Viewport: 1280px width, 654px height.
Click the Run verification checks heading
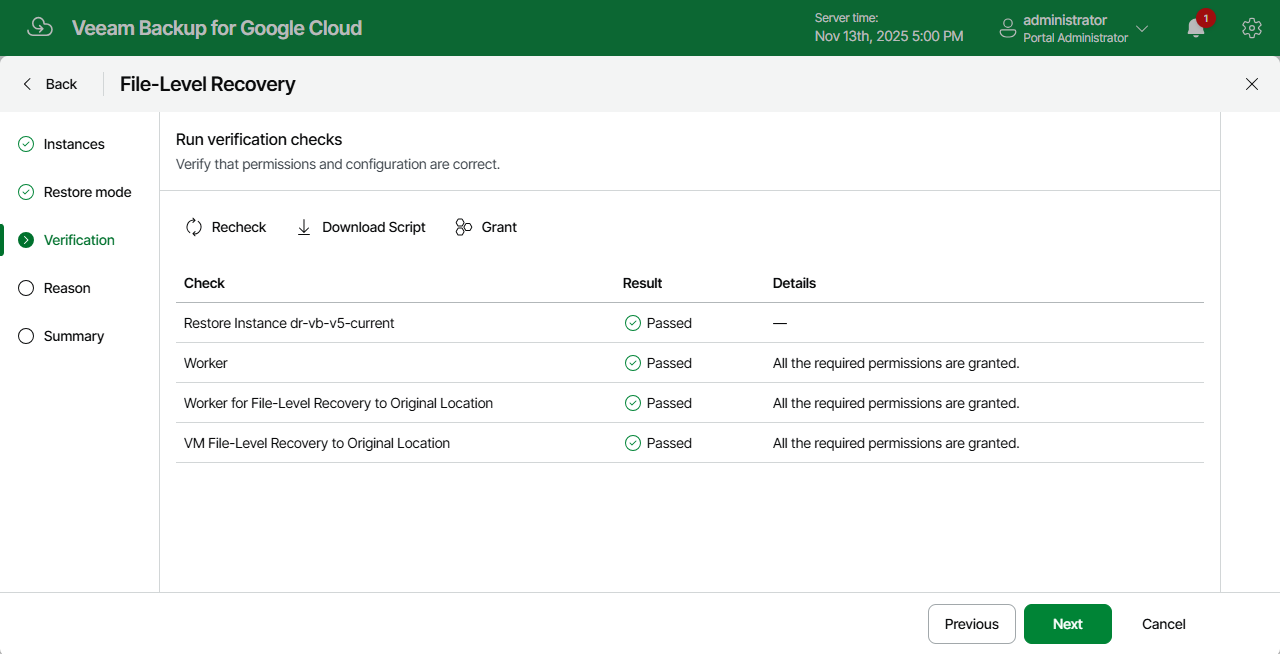pyautogui.click(x=259, y=139)
